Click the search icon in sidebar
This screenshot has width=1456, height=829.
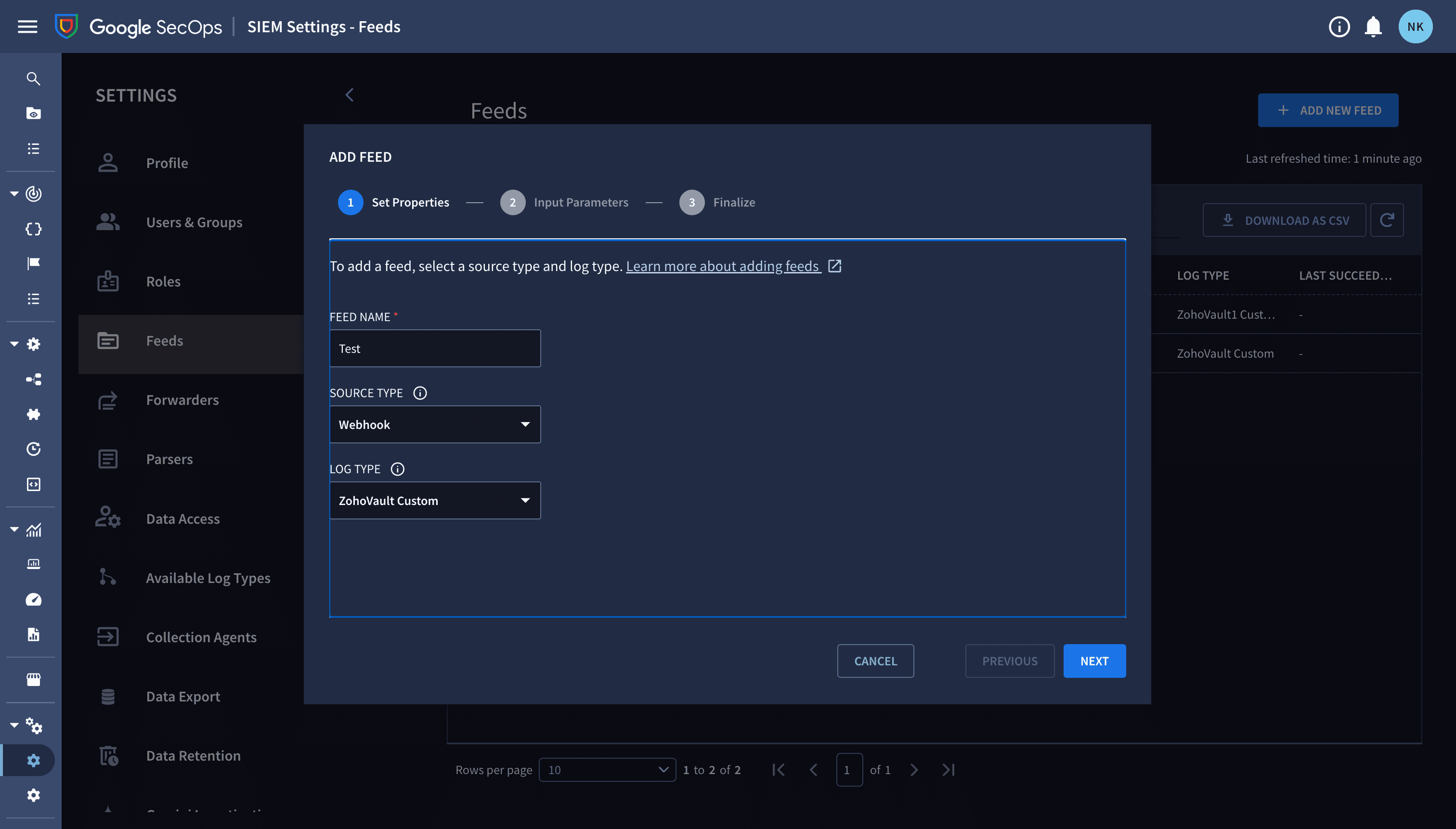point(33,78)
